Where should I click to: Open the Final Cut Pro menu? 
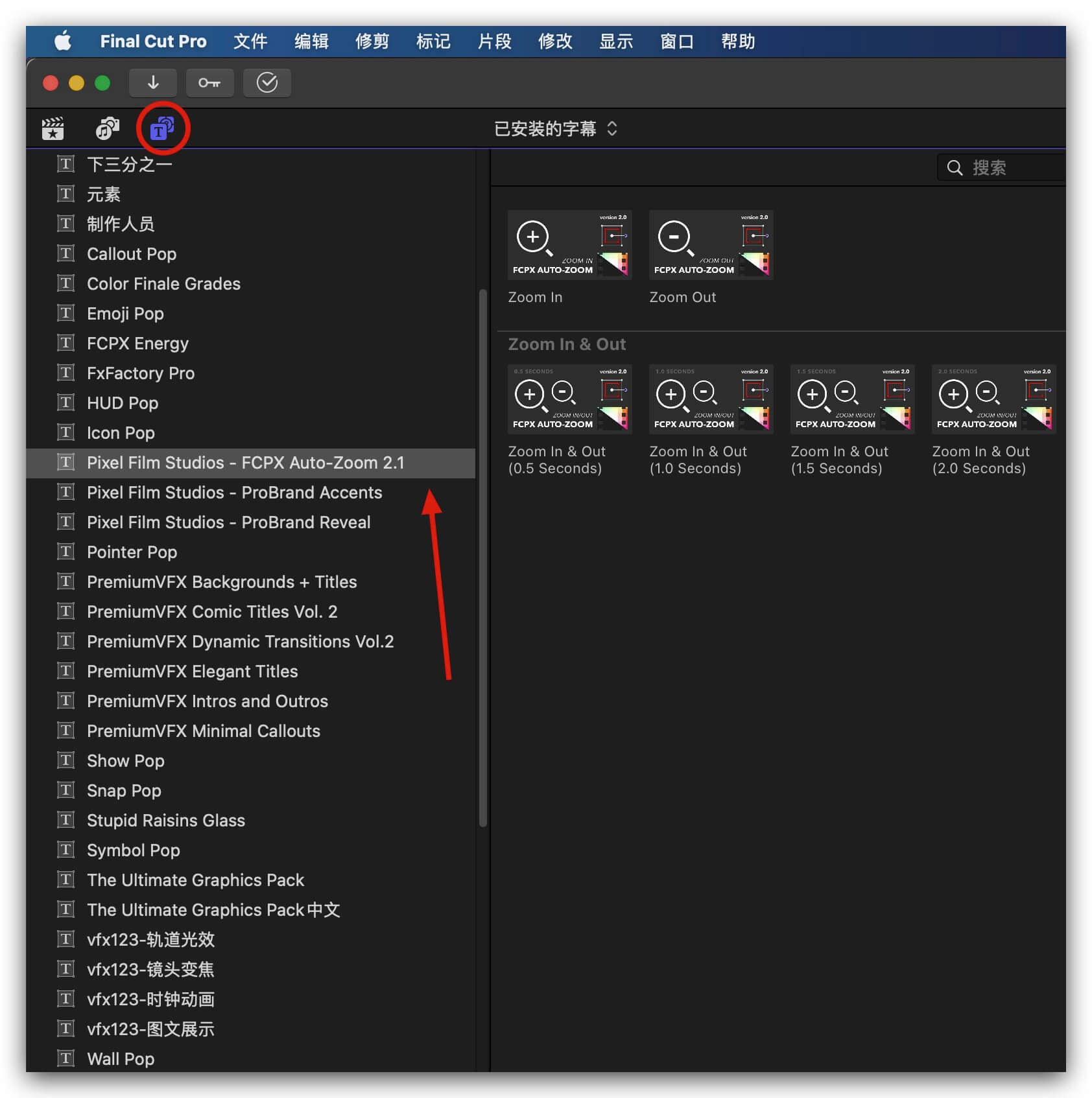pyautogui.click(x=153, y=41)
